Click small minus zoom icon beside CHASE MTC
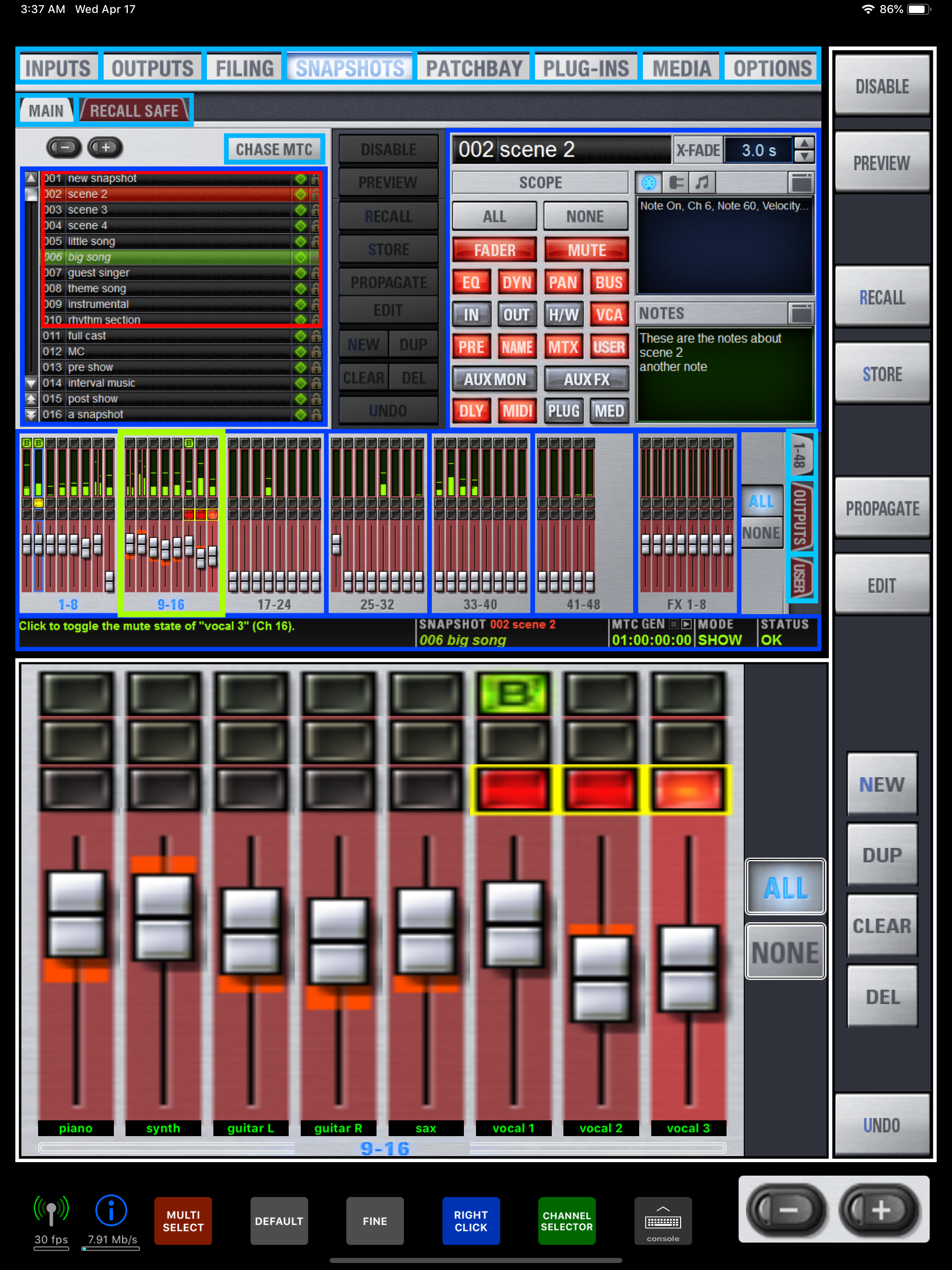Image resolution: width=952 pixels, height=1270 pixels. (64, 147)
